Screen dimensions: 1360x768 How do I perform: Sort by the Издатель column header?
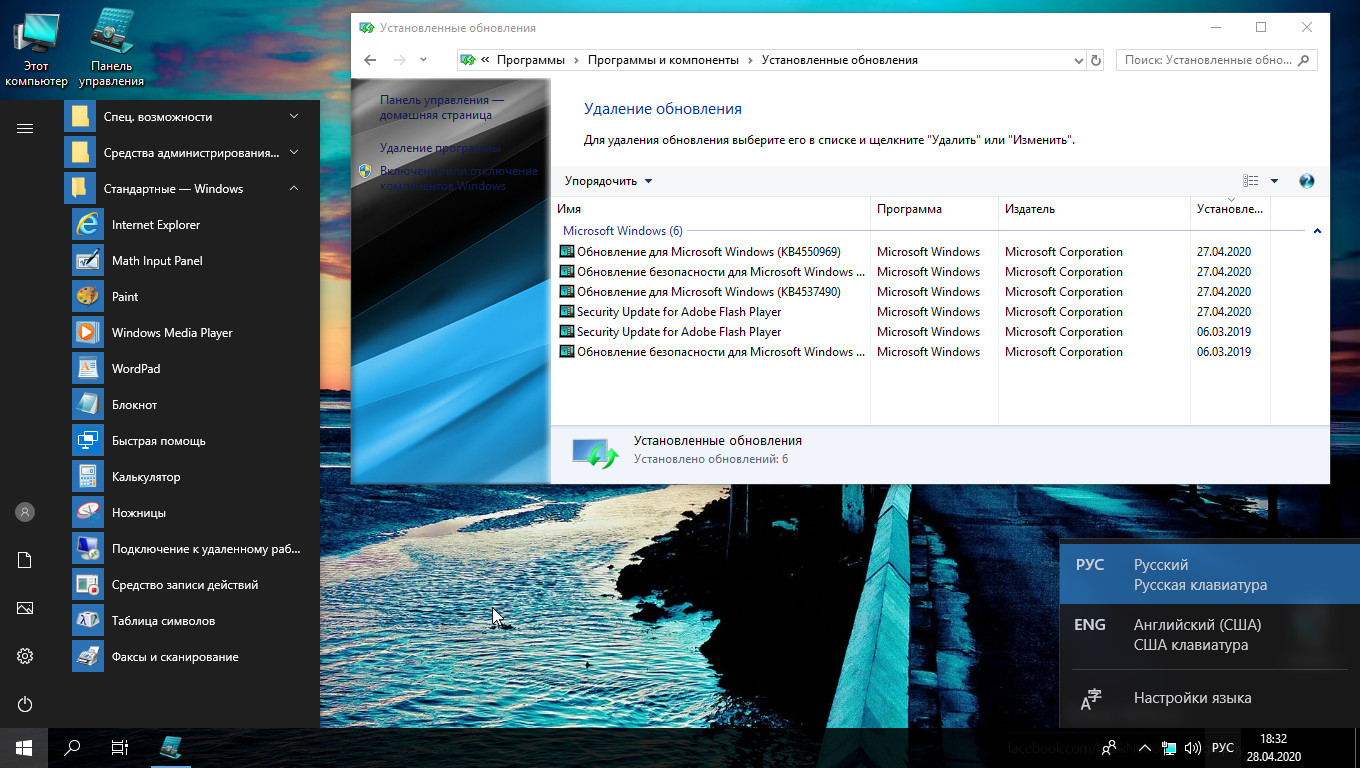click(1094, 209)
